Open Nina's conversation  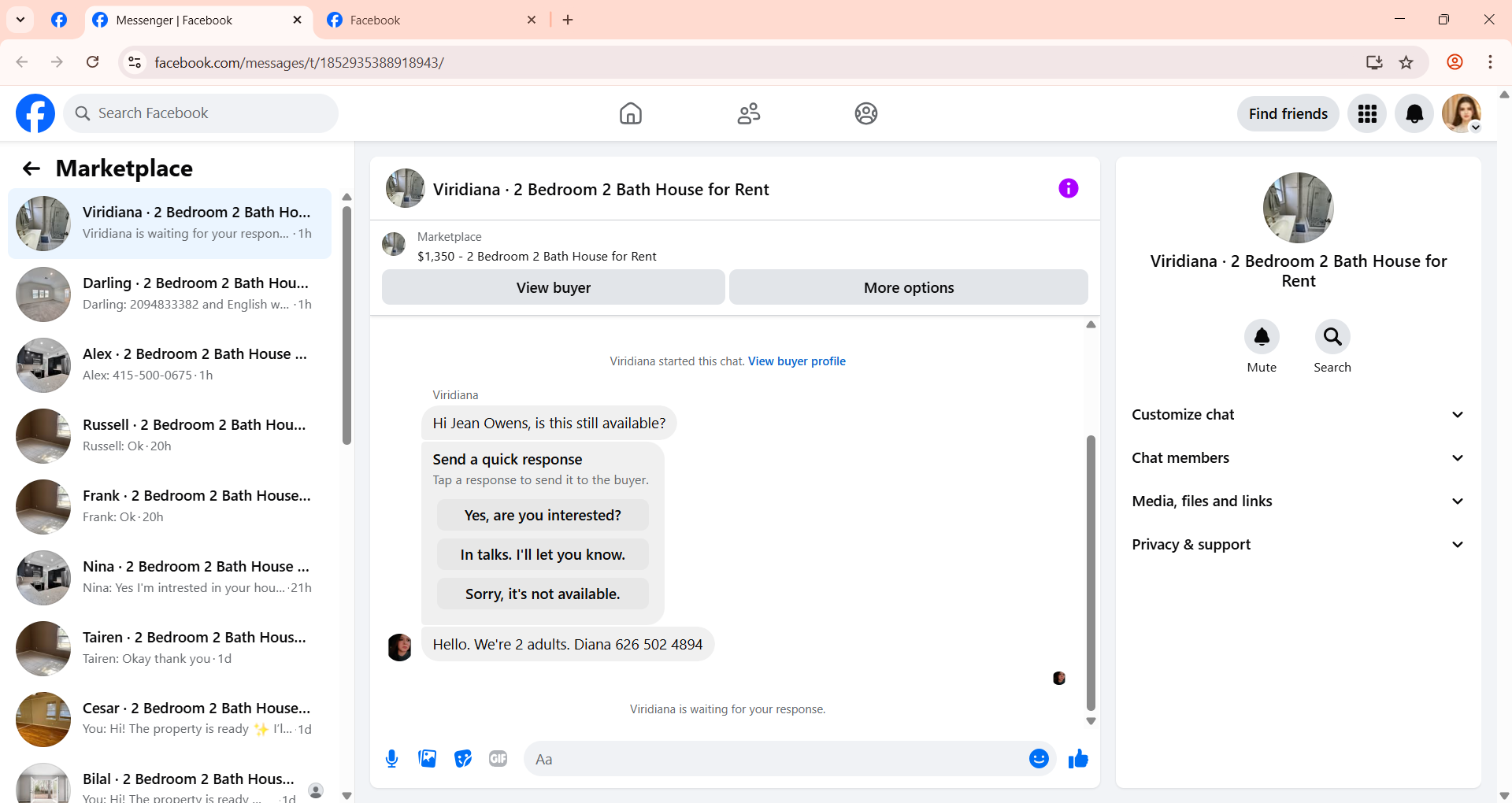click(x=169, y=578)
